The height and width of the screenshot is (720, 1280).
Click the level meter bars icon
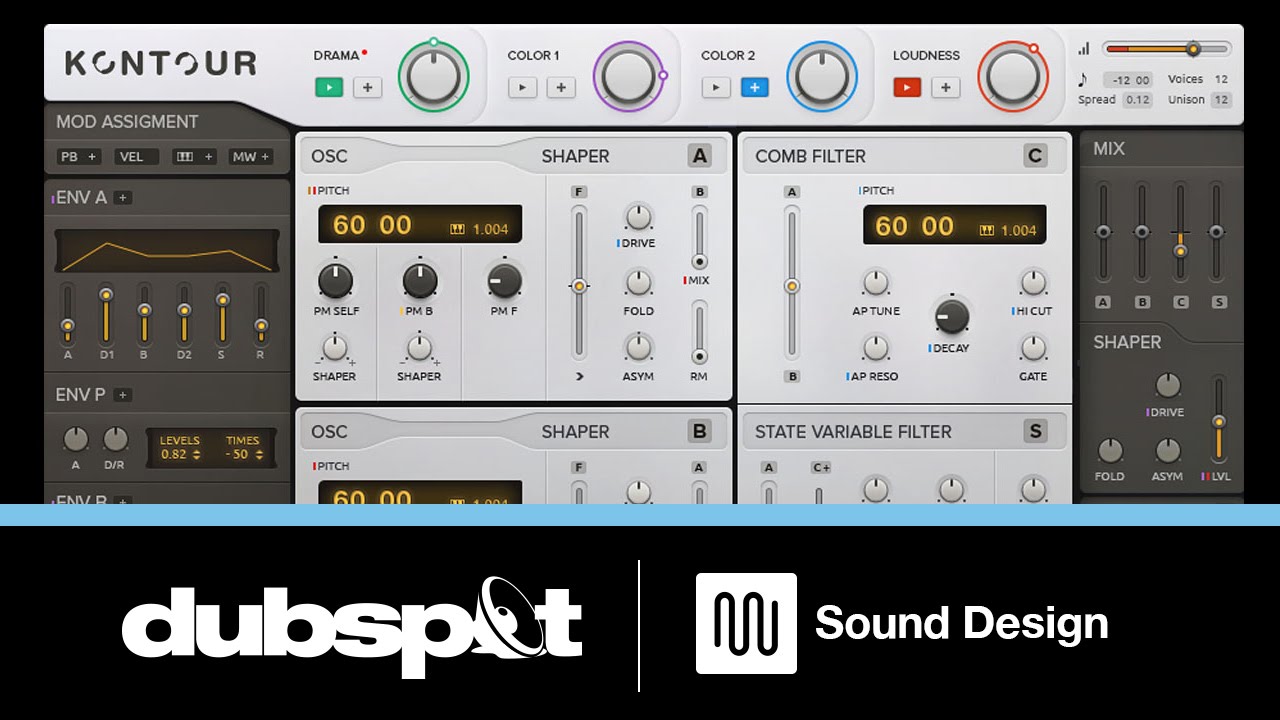1084,48
